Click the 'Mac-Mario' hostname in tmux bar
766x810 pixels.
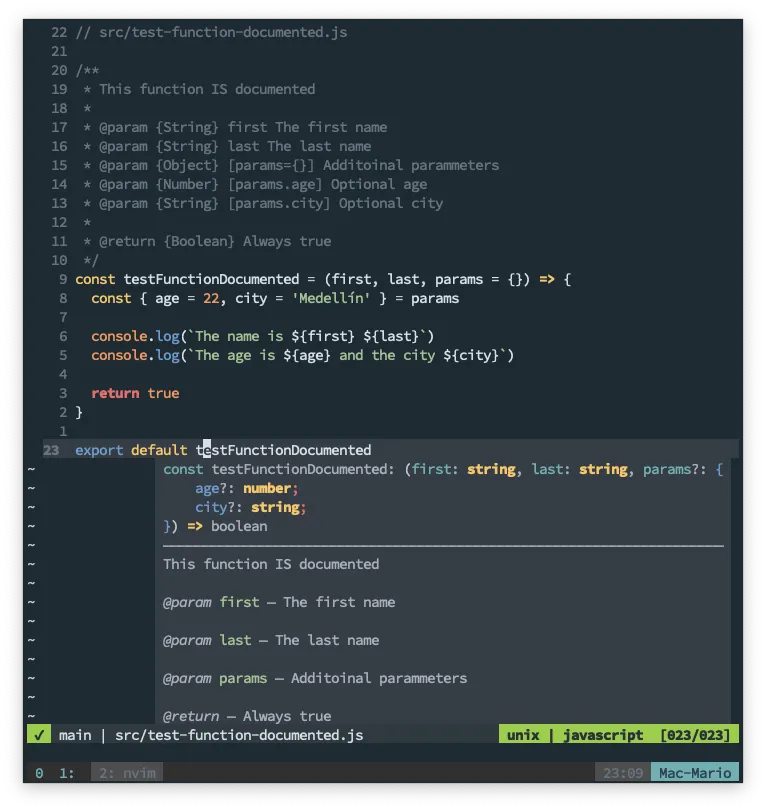(695, 773)
